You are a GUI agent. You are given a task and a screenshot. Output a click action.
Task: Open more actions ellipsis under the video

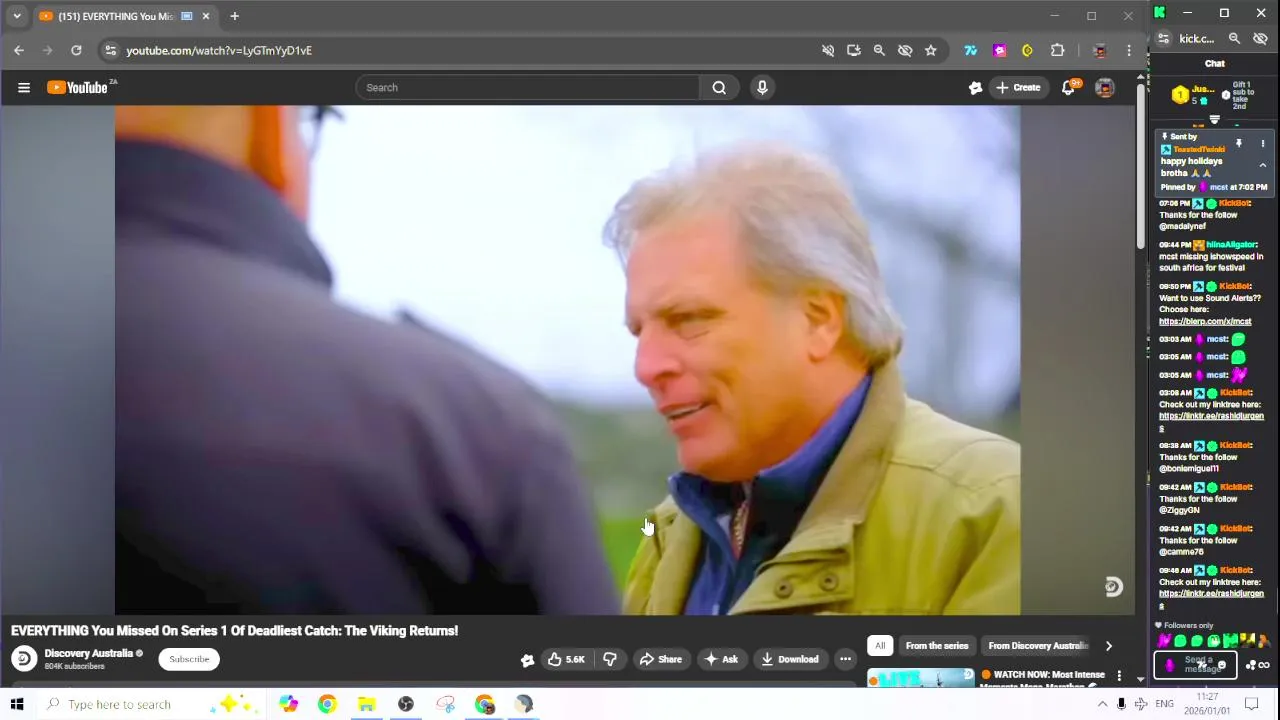click(x=845, y=659)
